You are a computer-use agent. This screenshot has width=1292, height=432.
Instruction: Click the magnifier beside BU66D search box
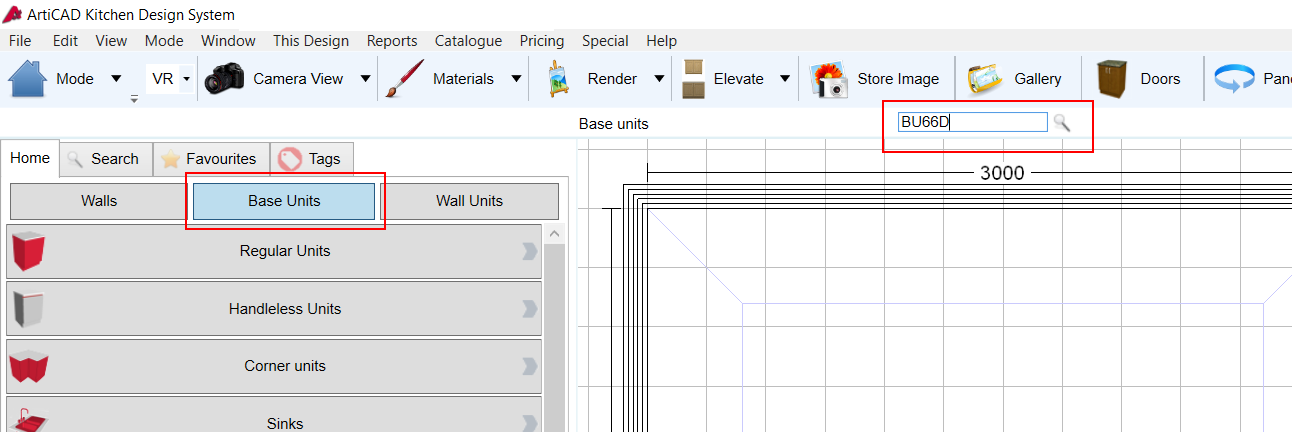pyautogui.click(x=1062, y=122)
